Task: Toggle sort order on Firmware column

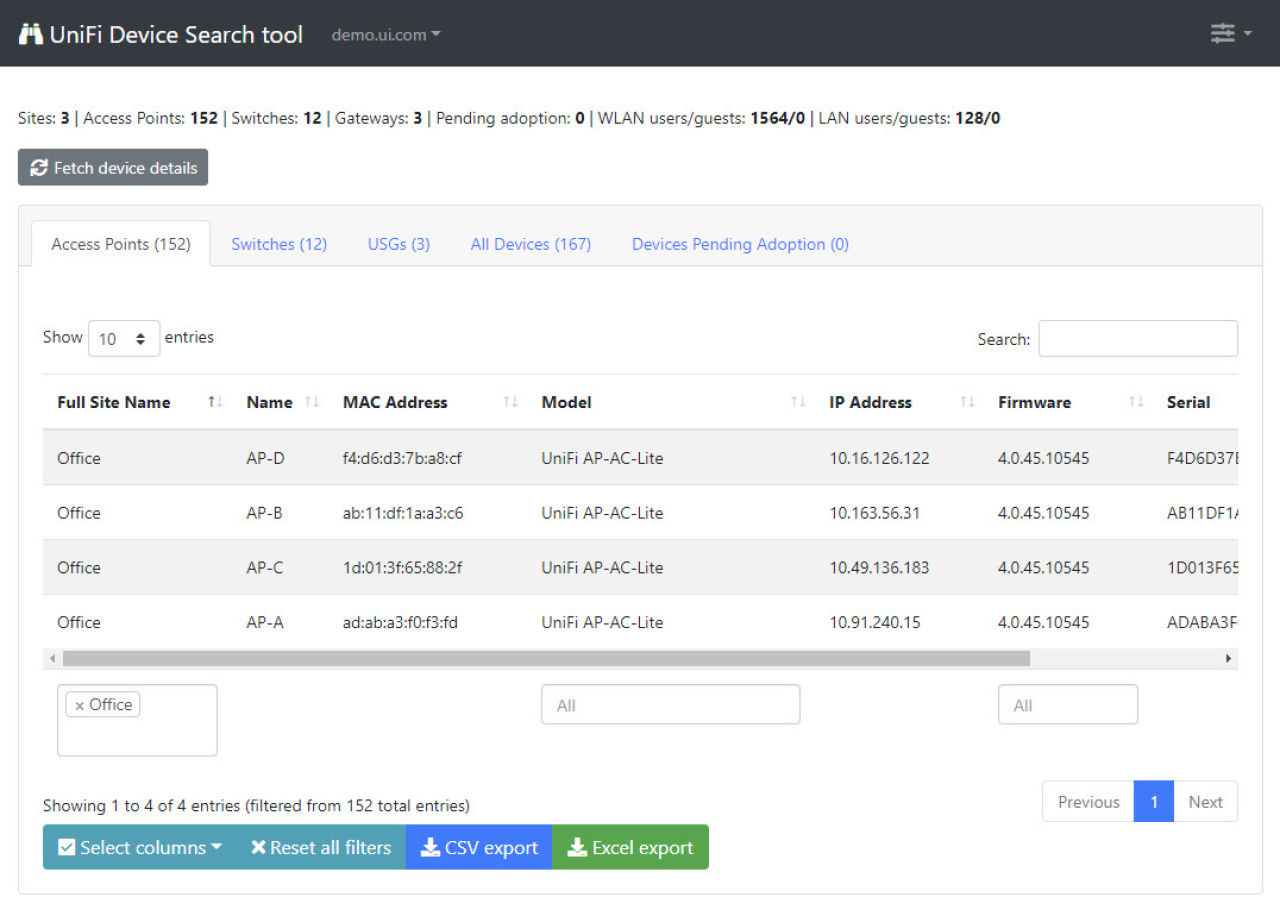Action: point(1135,402)
